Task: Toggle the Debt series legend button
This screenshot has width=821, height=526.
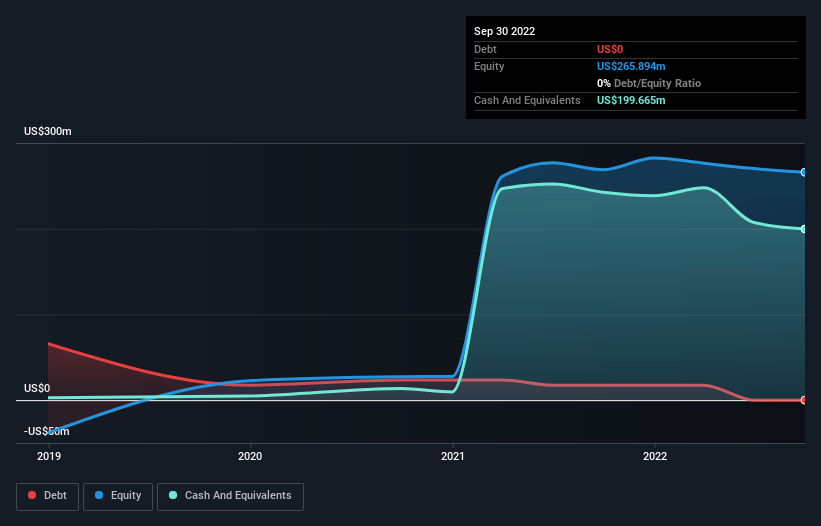Action: 47,496
